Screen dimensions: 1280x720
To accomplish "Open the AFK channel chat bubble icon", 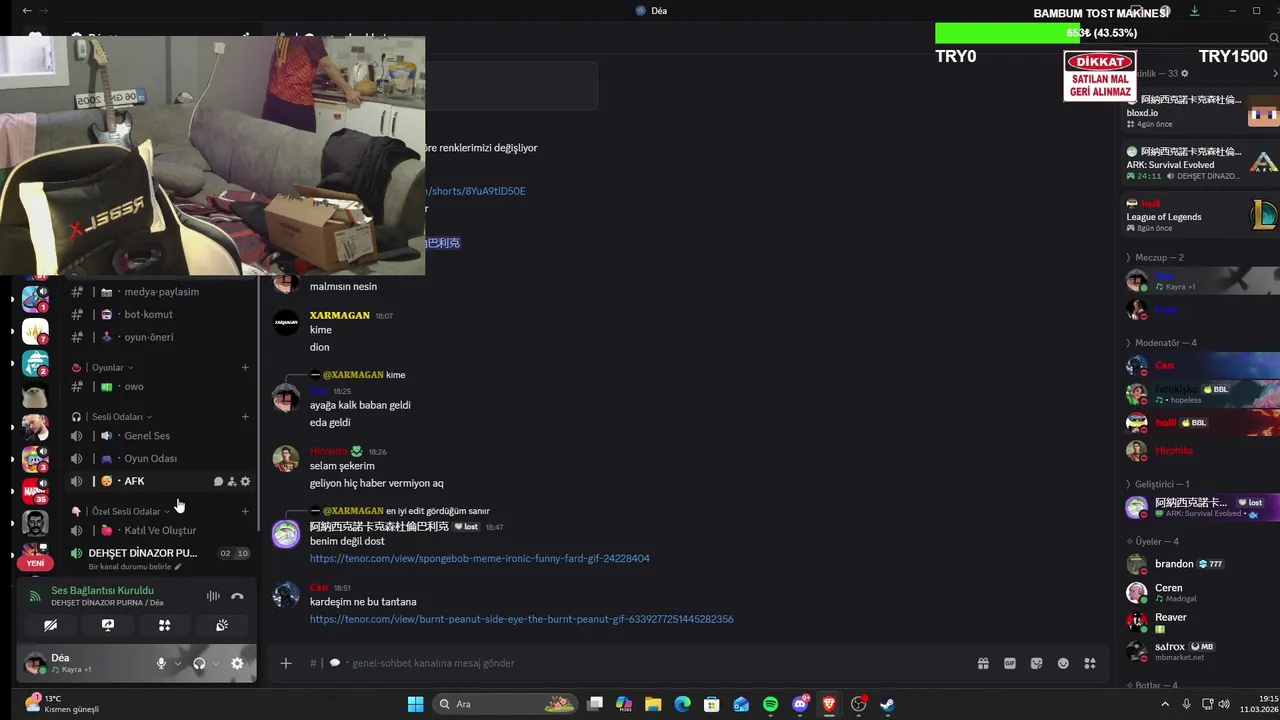I will point(218,482).
